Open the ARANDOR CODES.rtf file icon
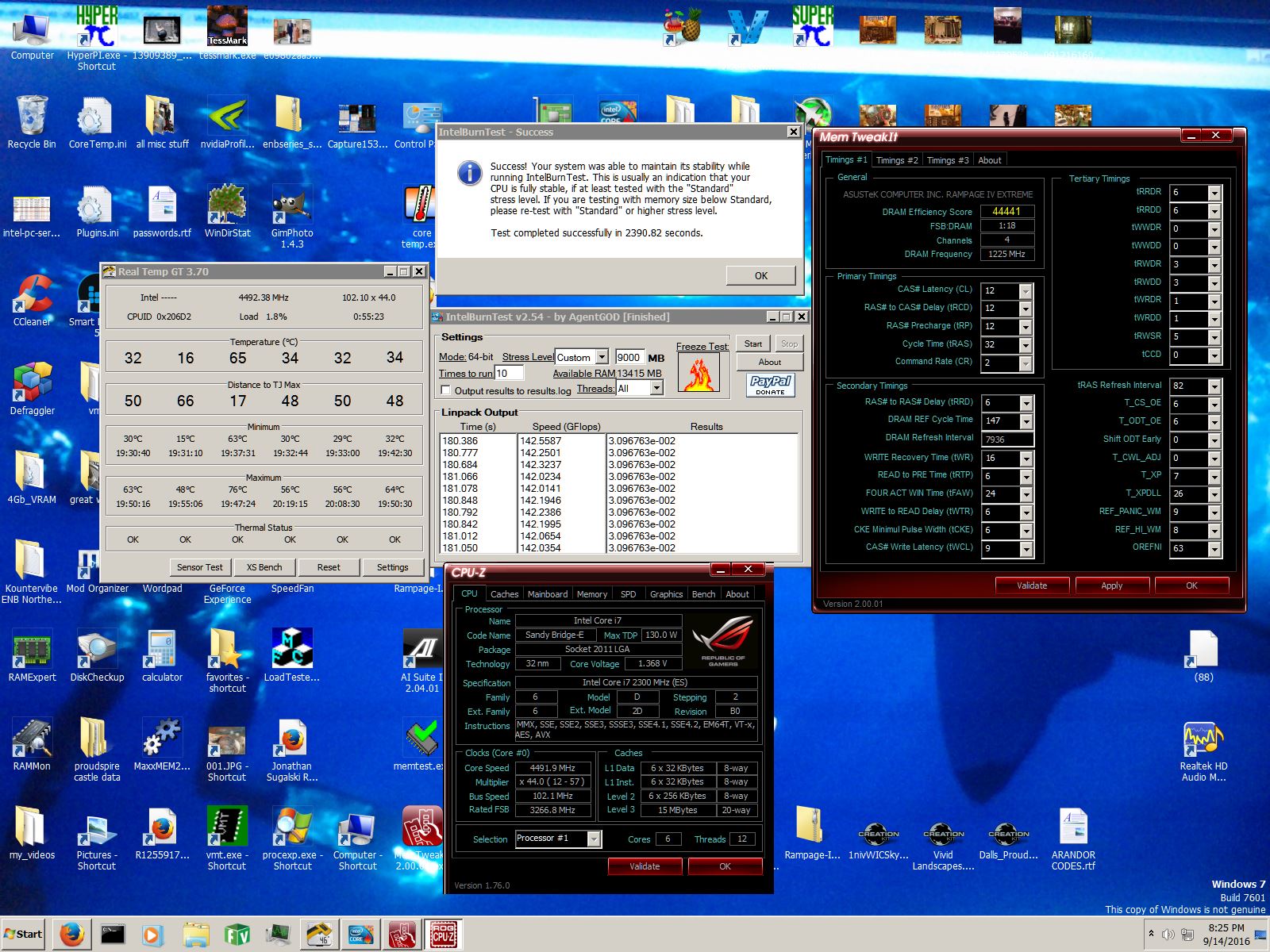The width and height of the screenshot is (1270, 952). (1073, 838)
